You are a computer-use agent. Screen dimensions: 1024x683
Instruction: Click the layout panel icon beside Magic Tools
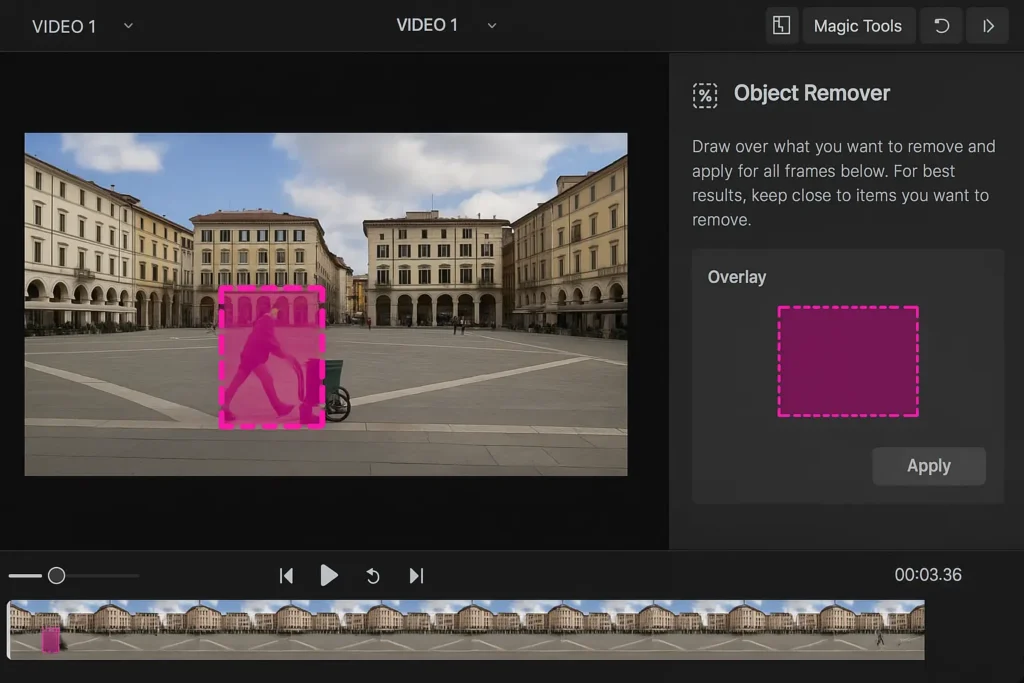click(x=781, y=26)
